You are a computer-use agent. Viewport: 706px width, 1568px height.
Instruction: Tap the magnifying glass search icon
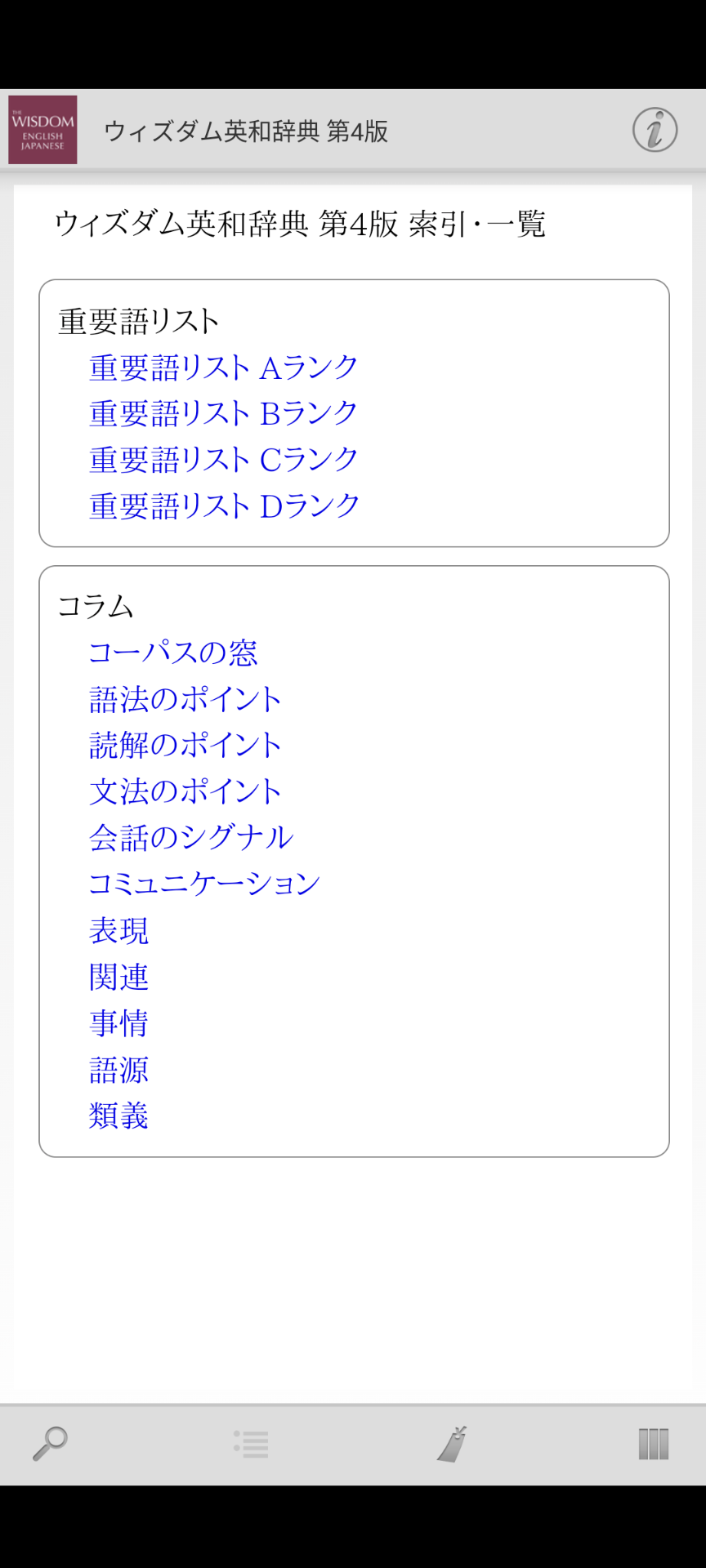tap(50, 1444)
